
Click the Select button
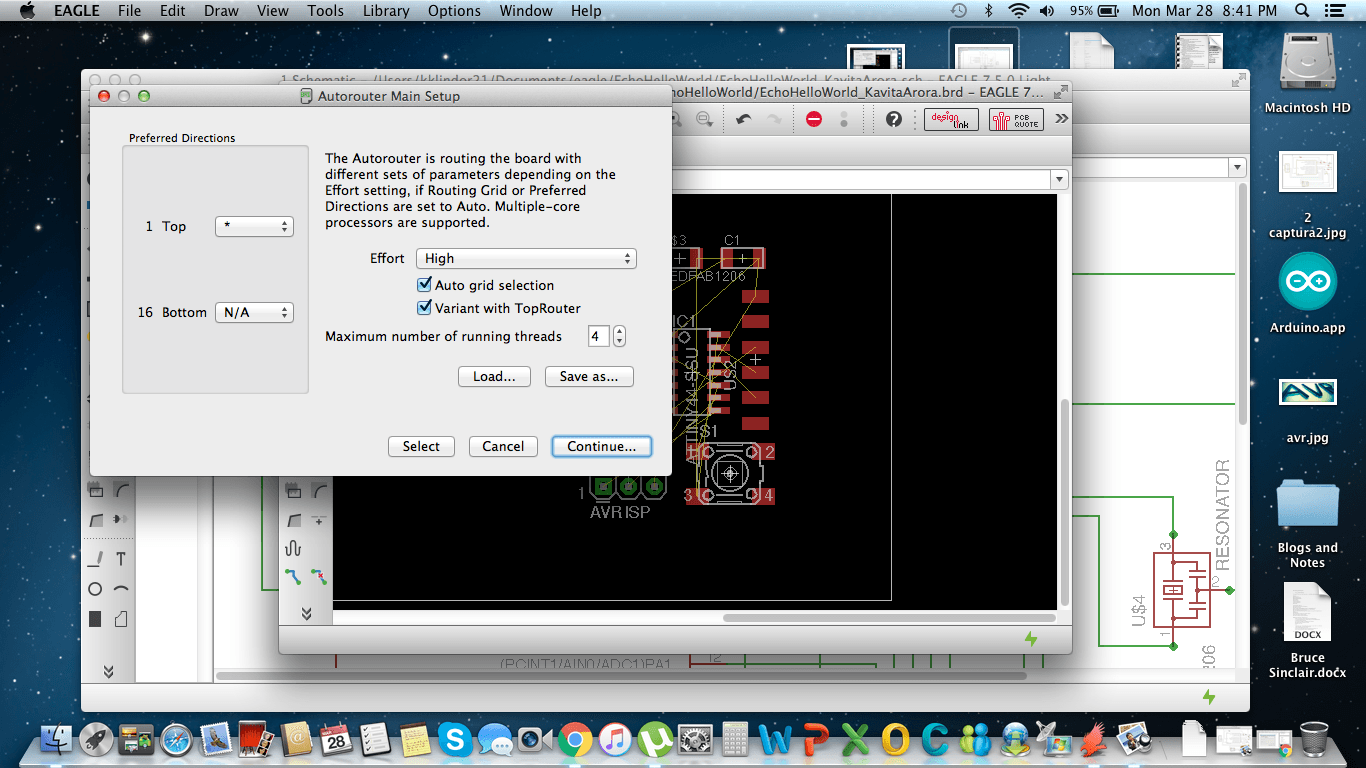(421, 446)
